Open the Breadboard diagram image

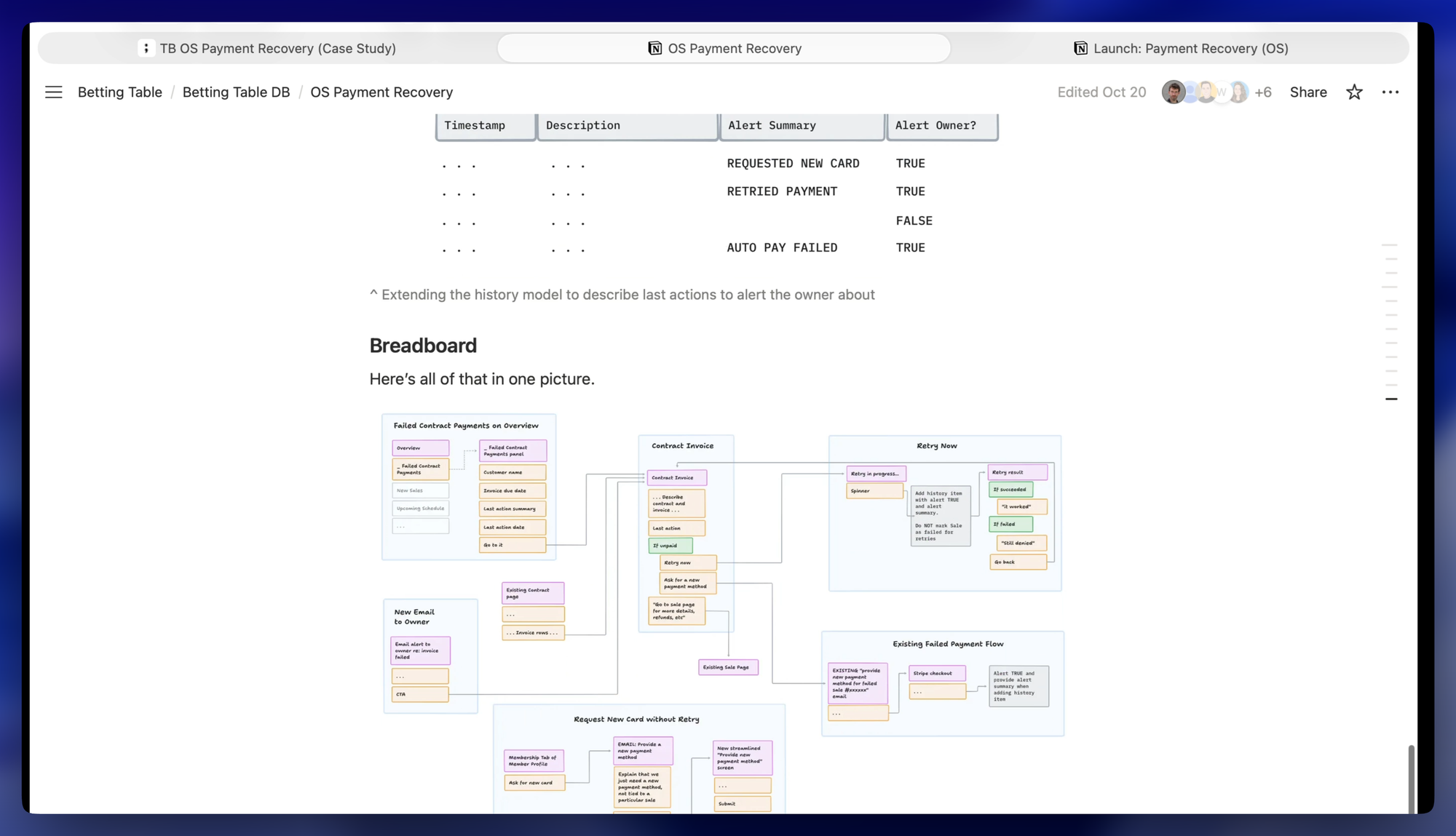tap(722, 611)
